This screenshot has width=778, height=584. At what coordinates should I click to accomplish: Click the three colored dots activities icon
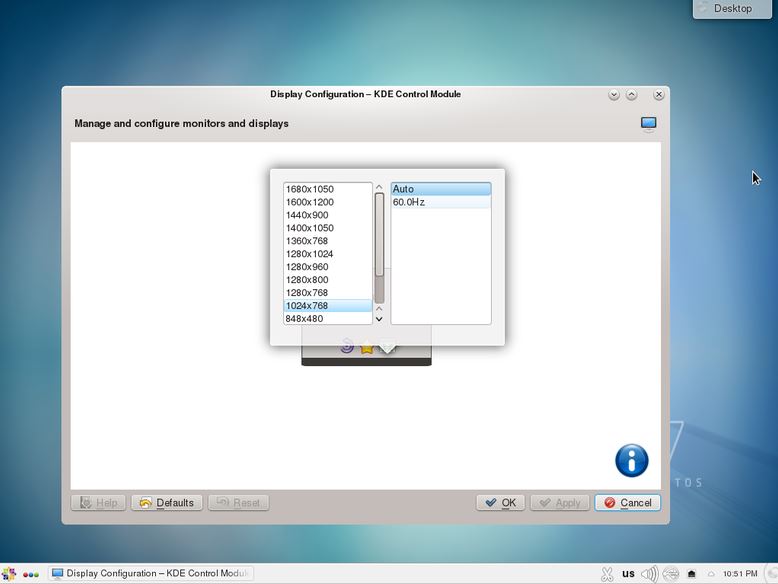(31, 575)
